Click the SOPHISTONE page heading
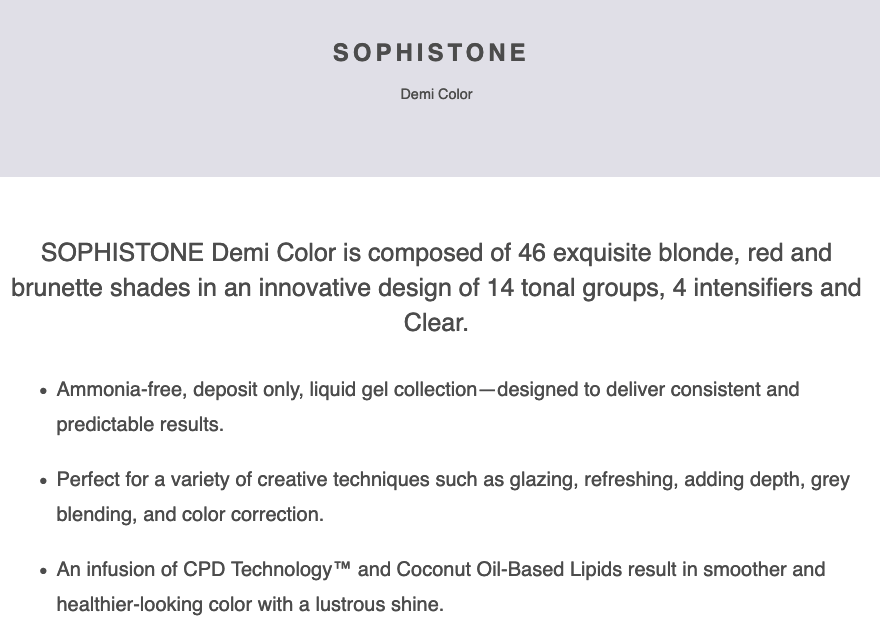The height and width of the screenshot is (627, 880). point(430,53)
